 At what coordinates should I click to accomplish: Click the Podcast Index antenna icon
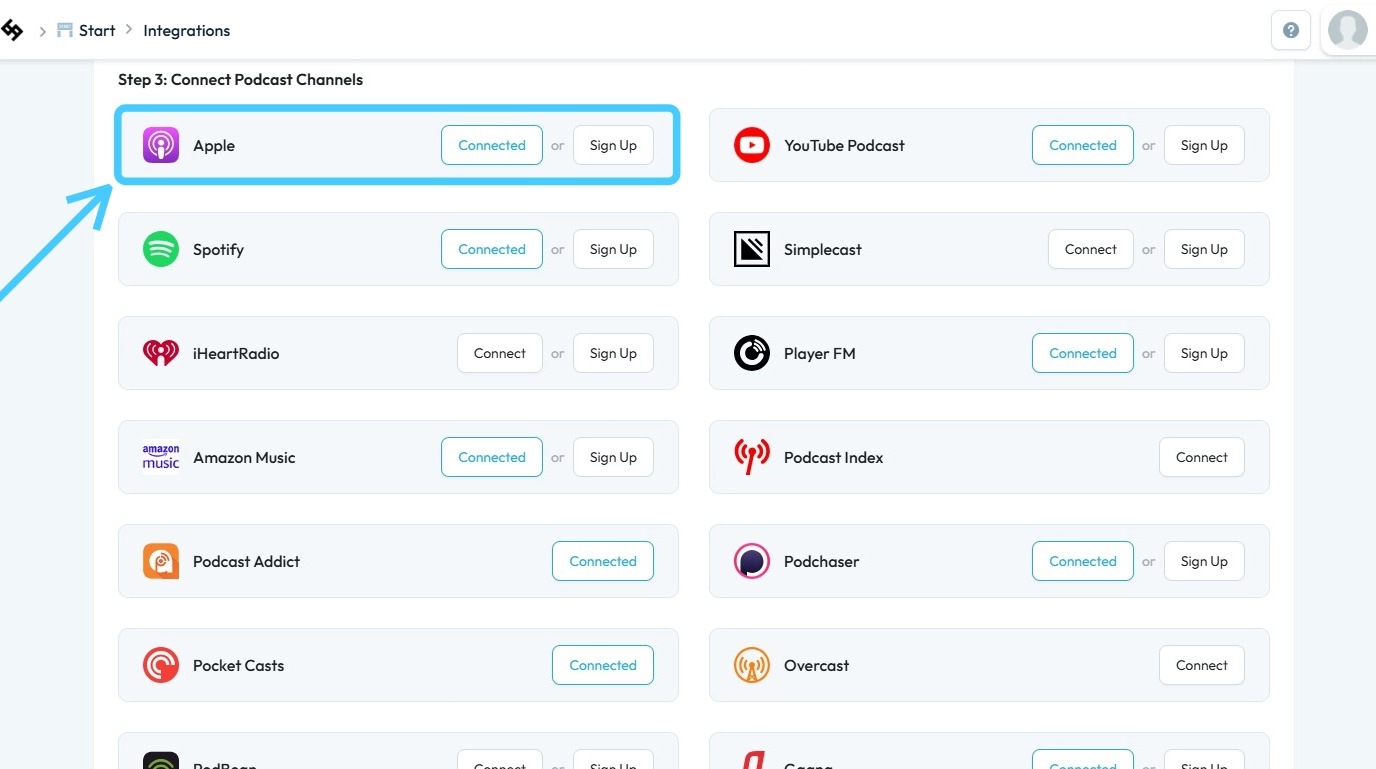coord(751,457)
